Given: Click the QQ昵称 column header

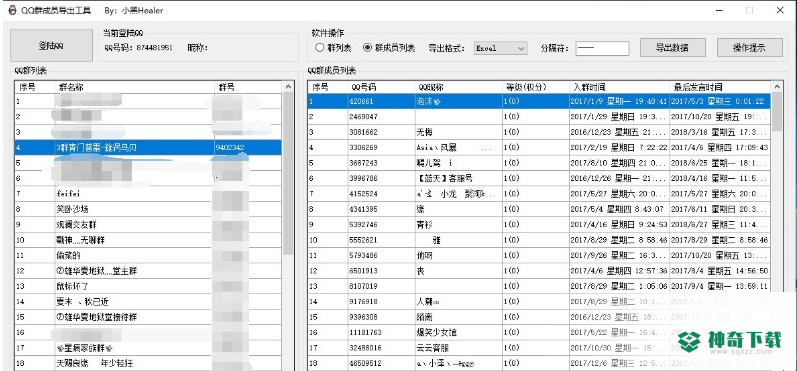Looking at the screenshot, I should pos(458,87).
